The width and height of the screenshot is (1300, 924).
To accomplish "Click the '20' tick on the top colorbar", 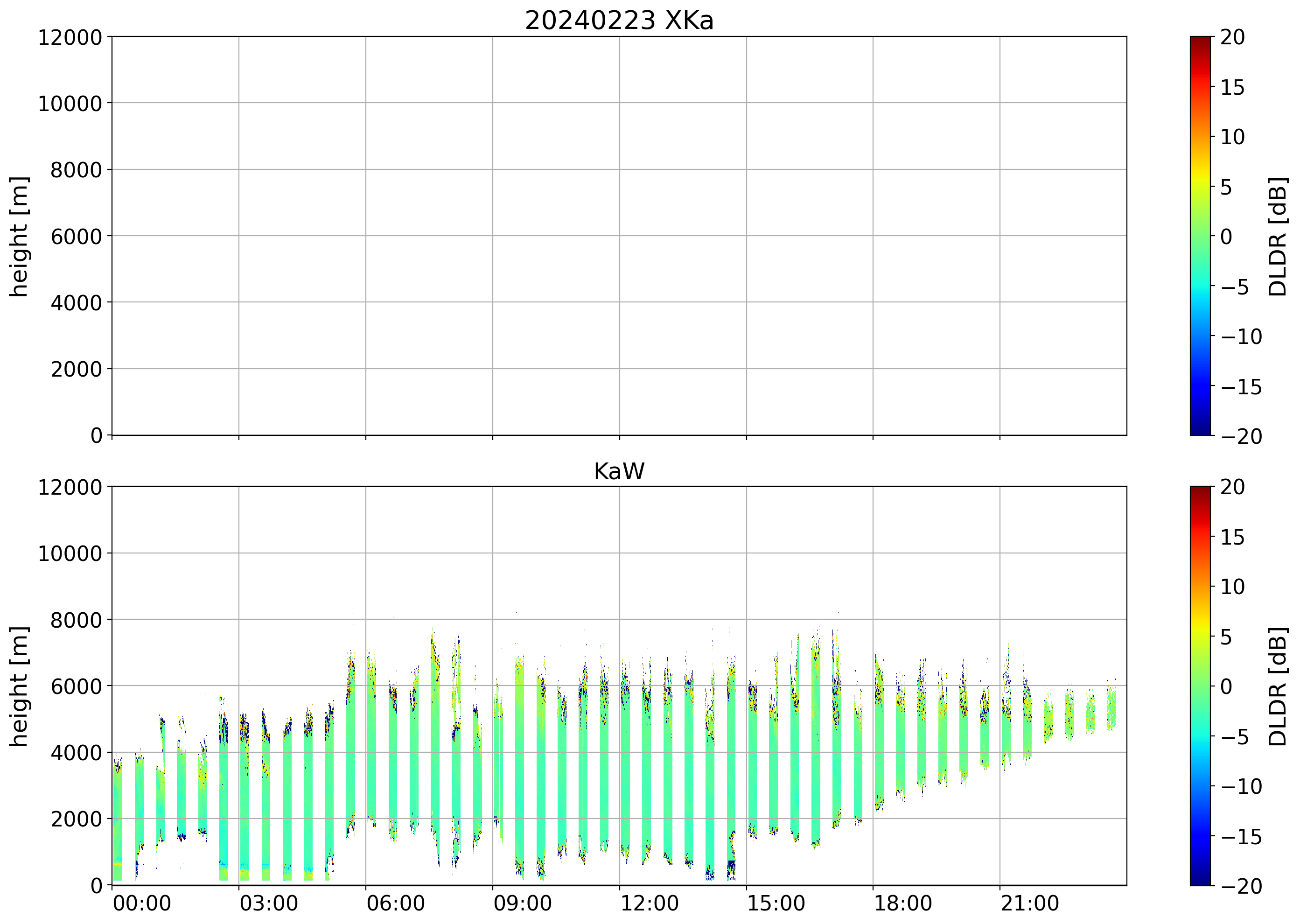I will pyautogui.click(x=1232, y=37).
